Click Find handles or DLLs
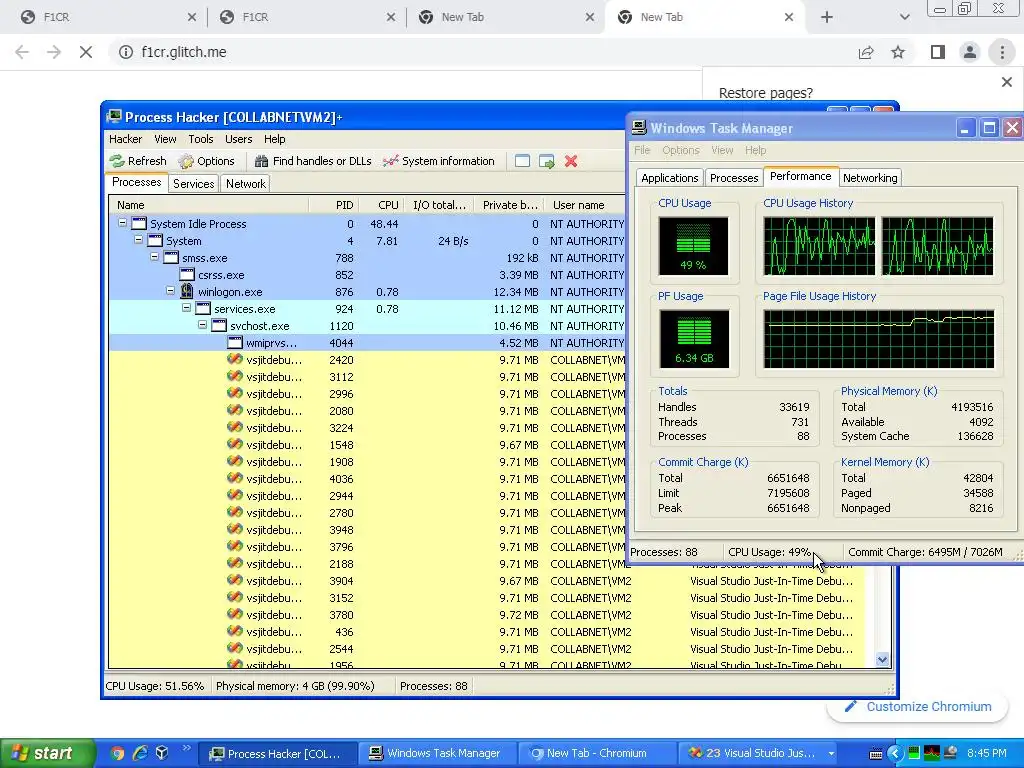1024x768 pixels. coord(313,161)
